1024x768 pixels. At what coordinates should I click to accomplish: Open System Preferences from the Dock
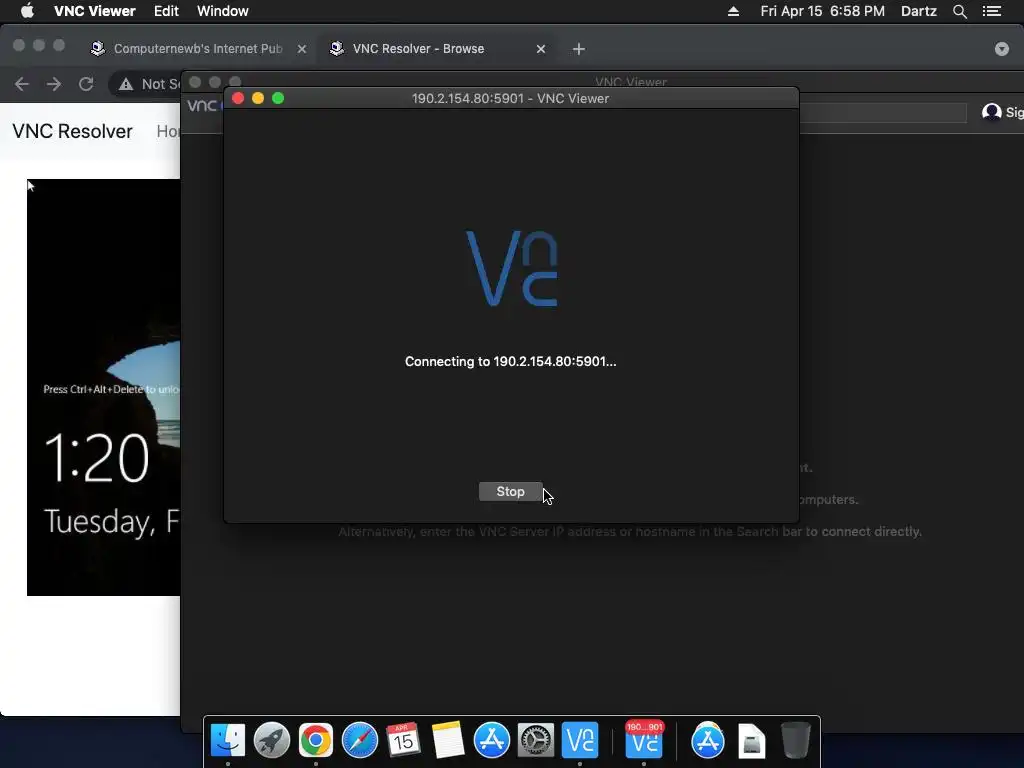536,741
